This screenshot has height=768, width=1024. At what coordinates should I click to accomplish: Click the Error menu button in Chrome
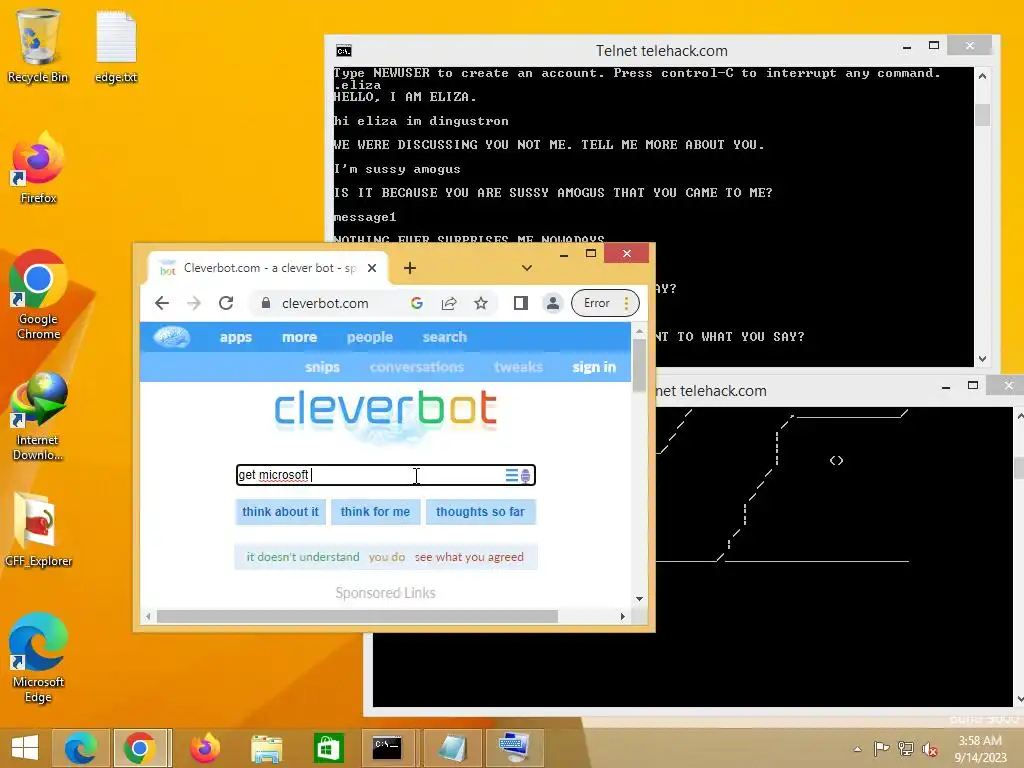pyautogui.click(x=605, y=303)
